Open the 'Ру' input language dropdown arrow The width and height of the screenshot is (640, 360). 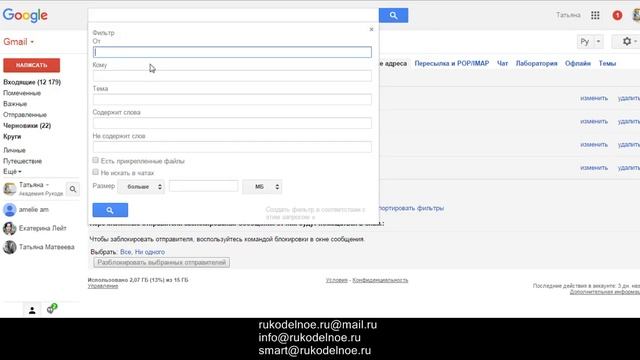(x=598, y=42)
